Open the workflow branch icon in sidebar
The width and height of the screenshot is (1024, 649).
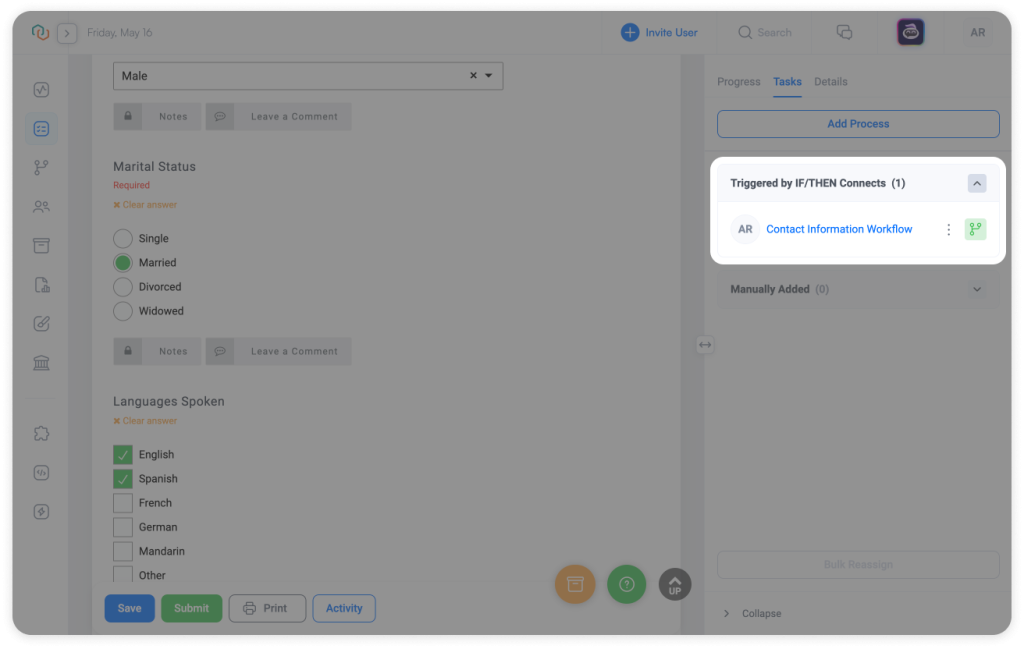coord(41,168)
